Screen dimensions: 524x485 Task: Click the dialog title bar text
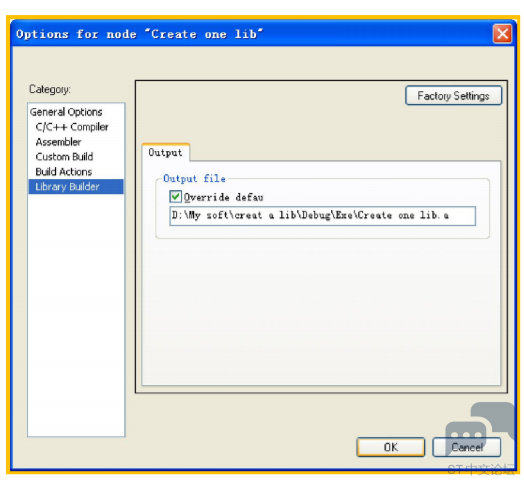pyautogui.click(x=140, y=34)
